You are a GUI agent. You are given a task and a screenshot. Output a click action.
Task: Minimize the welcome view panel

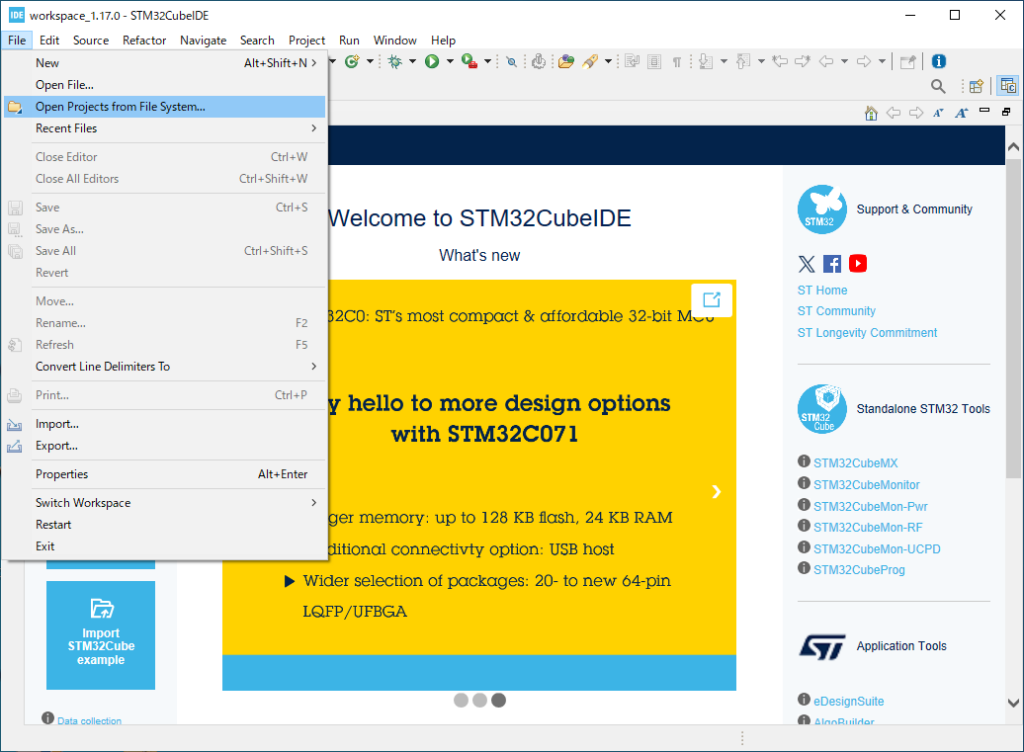985,110
